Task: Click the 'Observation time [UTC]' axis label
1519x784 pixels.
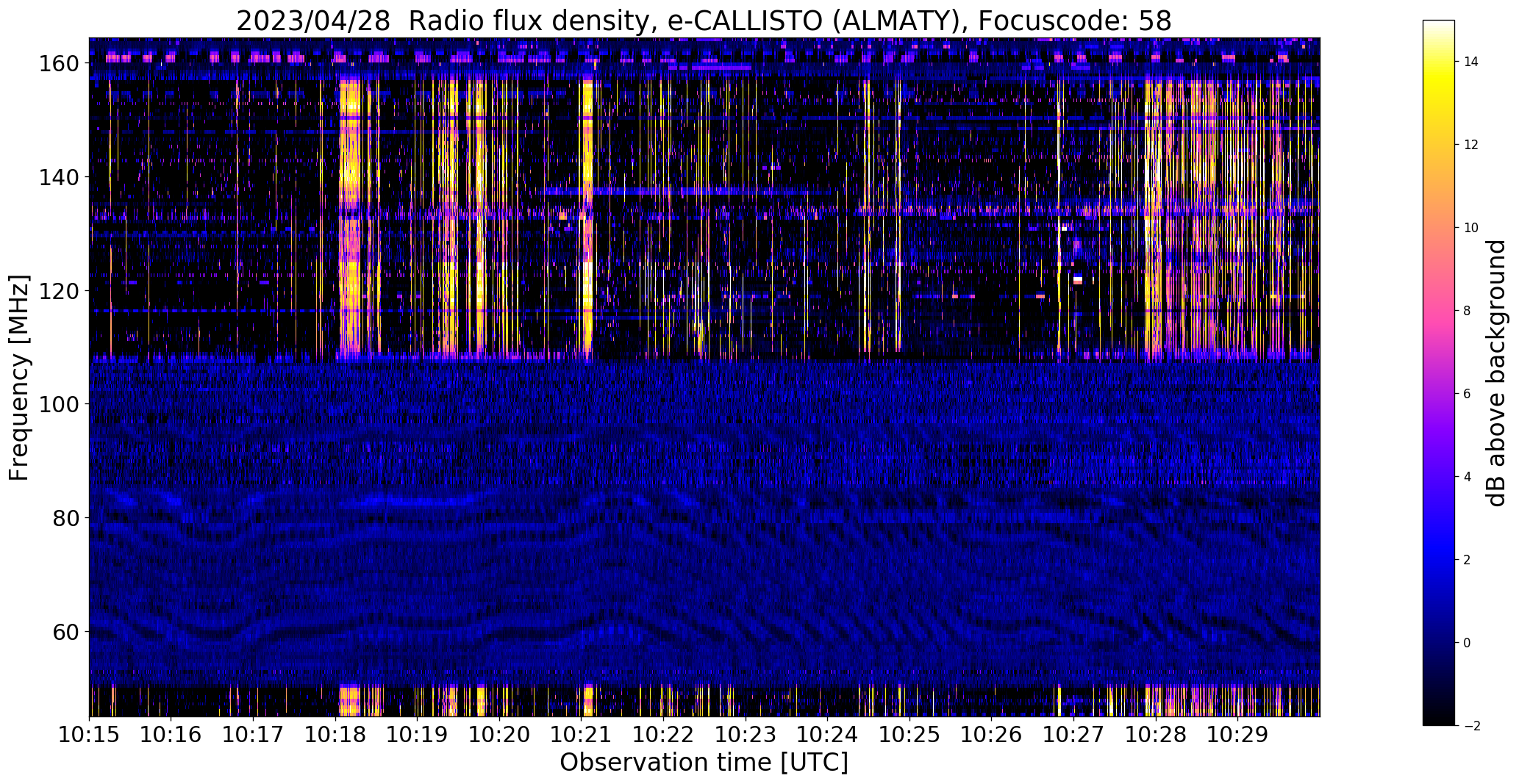Action: pyautogui.click(x=704, y=763)
